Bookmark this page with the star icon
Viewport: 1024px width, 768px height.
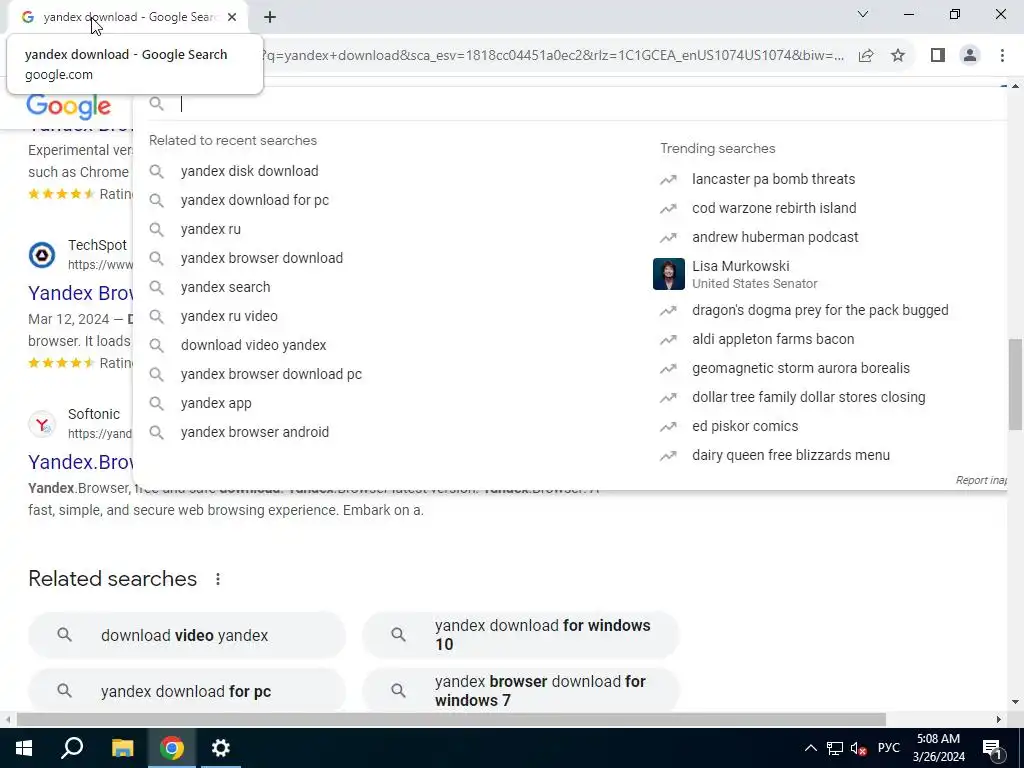898,56
